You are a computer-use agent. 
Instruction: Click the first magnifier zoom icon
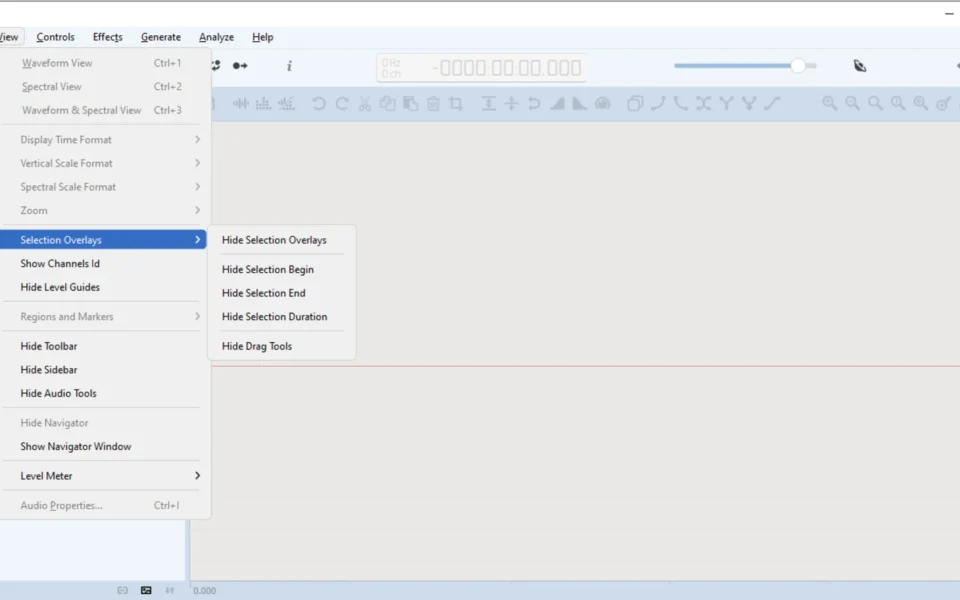(x=830, y=103)
